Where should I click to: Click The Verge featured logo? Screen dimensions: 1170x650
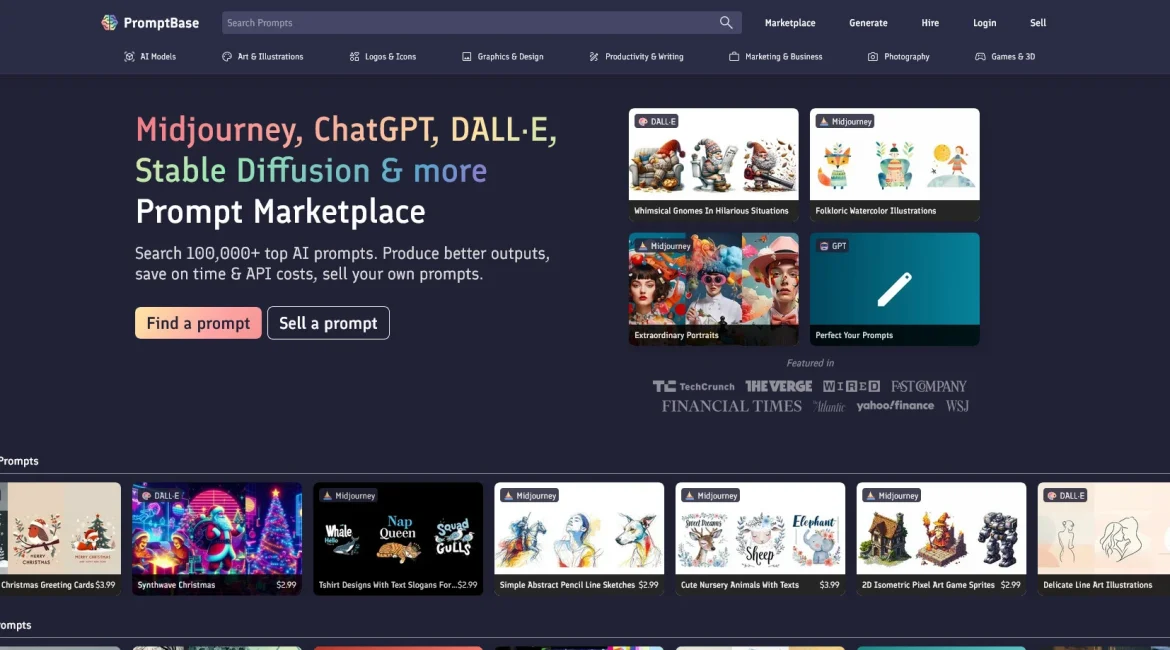tap(778, 387)
